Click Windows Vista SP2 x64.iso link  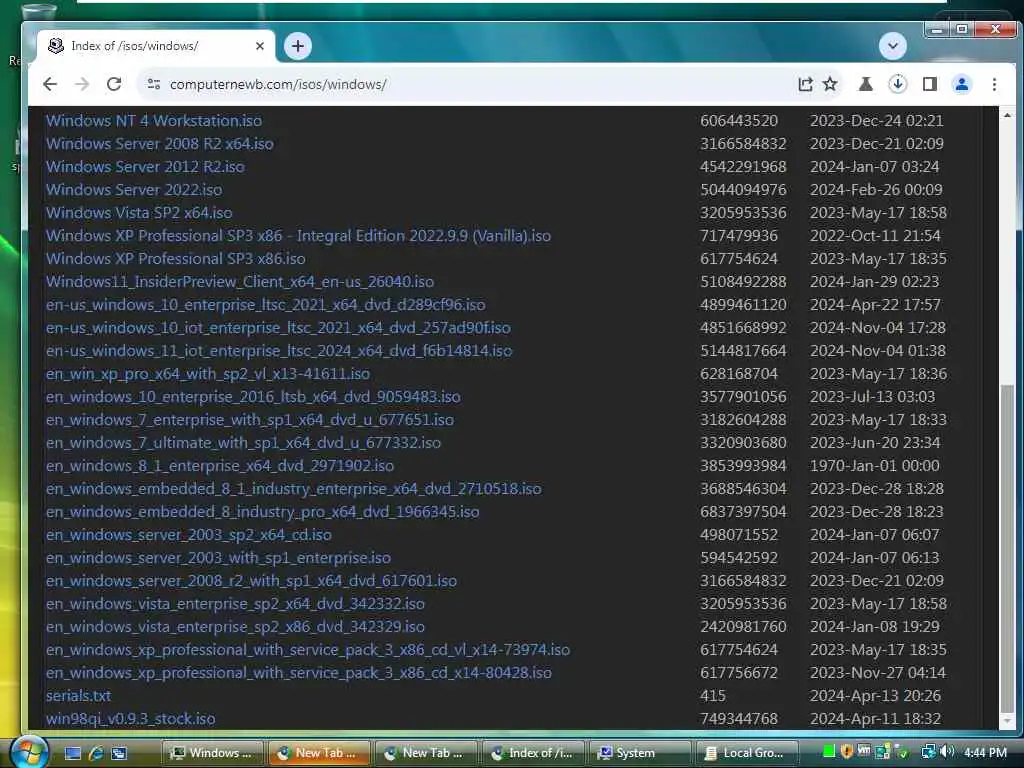pos(138,213)
